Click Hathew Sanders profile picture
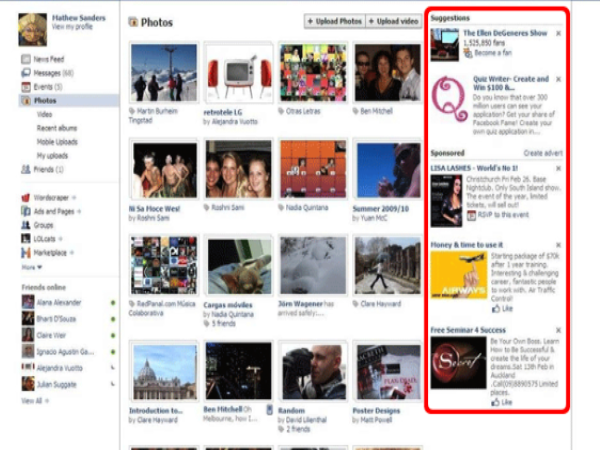The height and width of the screenshot is (450, 600). 31,29
